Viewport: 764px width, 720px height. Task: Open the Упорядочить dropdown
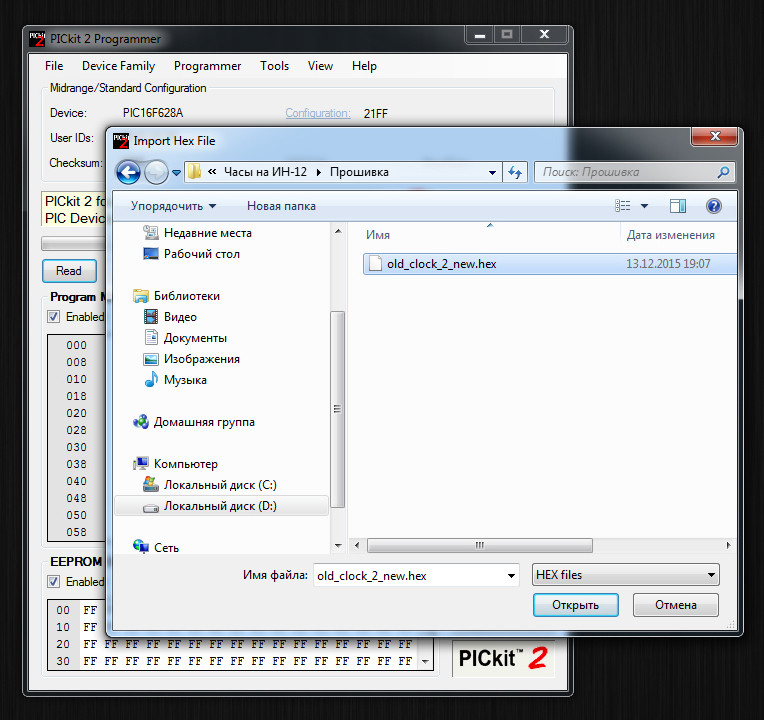(x=173, y=206)
